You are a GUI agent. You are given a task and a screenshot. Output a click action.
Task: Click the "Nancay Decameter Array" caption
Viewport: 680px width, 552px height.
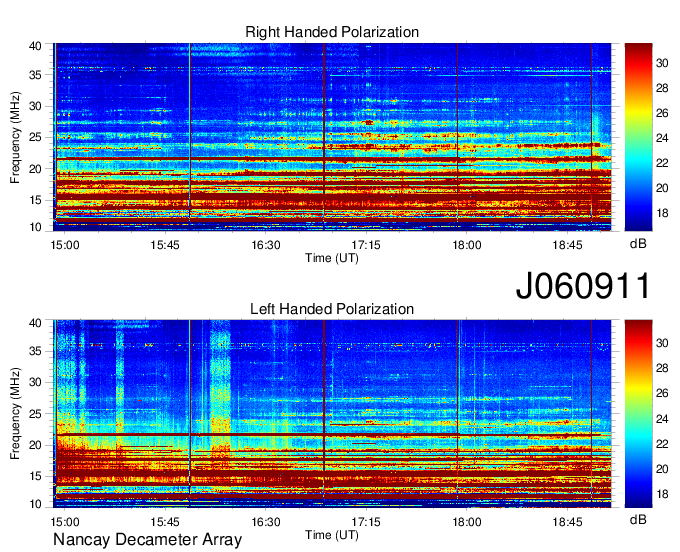click(147, 540)
